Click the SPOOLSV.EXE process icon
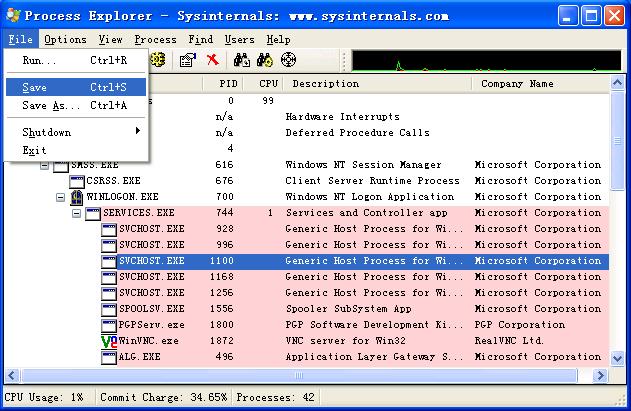631x411 pixels. coord(109,309)
